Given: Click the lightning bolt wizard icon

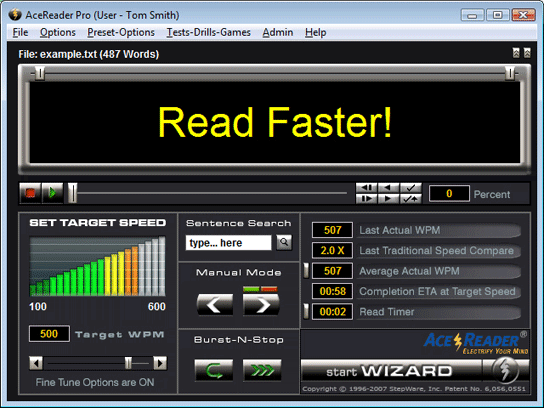Looking at the screenshot, I should pos(505,371).
